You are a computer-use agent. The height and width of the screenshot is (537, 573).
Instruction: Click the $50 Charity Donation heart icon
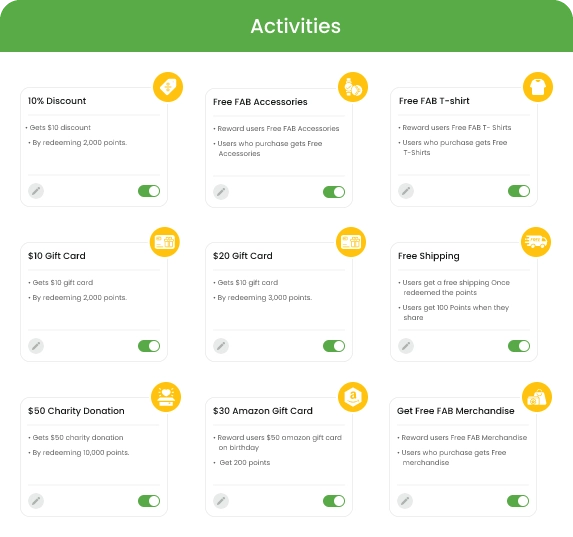point(166,397)
